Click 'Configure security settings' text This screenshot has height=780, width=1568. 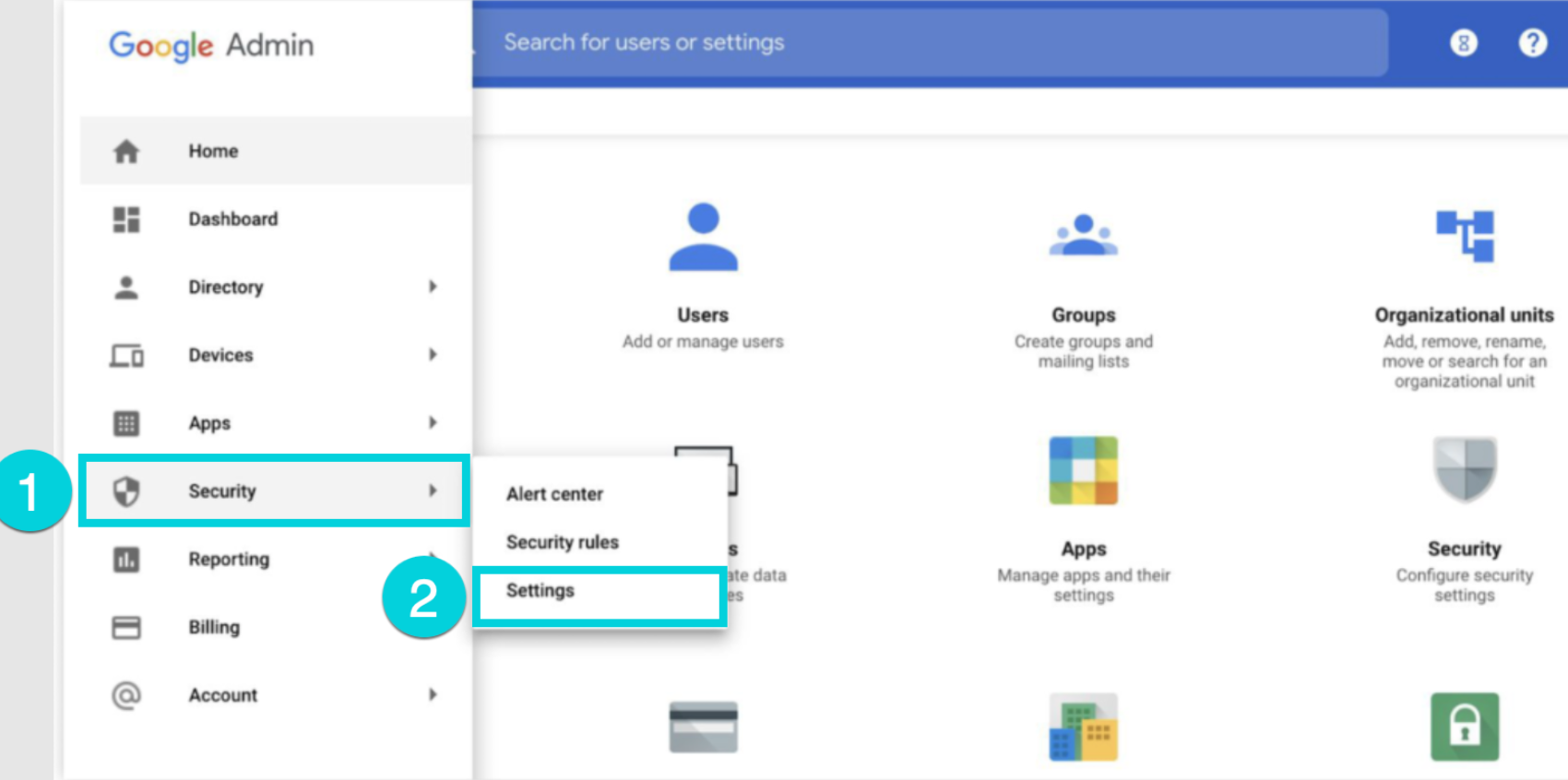click(x=1465, y=585)
